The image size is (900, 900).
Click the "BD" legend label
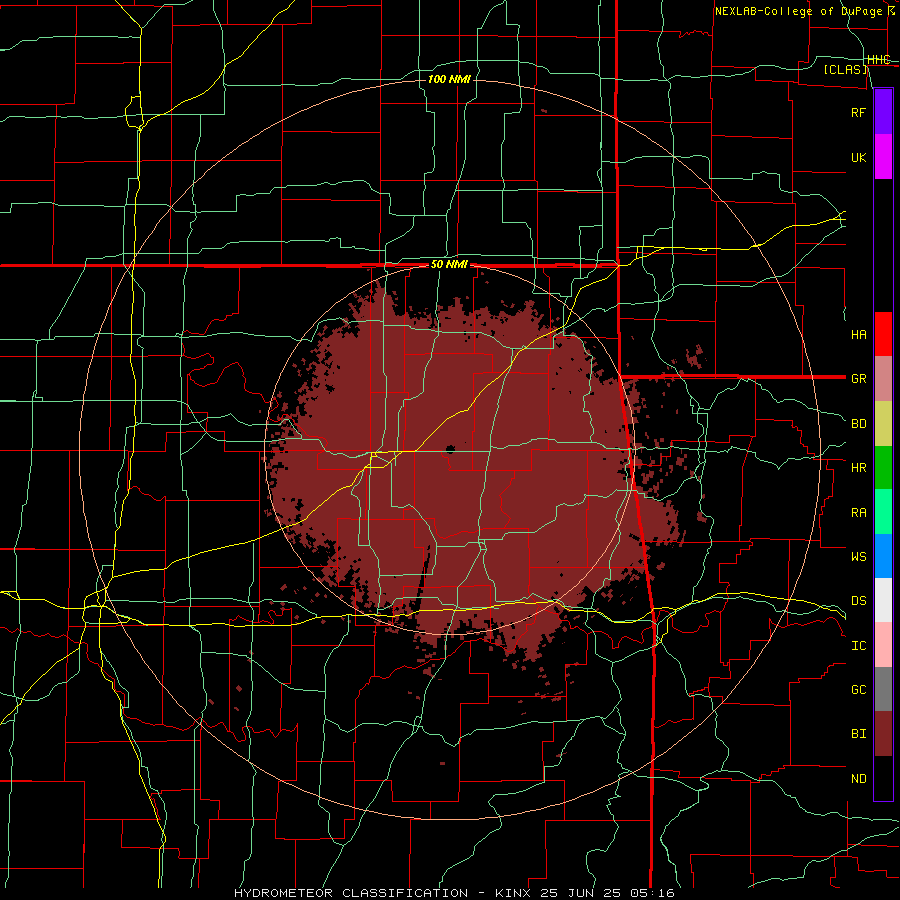coord(859,424)
